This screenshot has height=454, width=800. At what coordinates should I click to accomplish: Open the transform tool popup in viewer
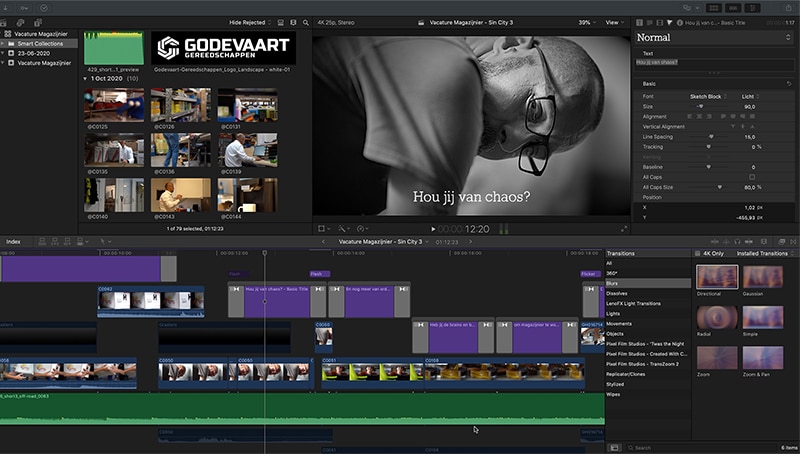pyautogui.click(x=324, y=229)
